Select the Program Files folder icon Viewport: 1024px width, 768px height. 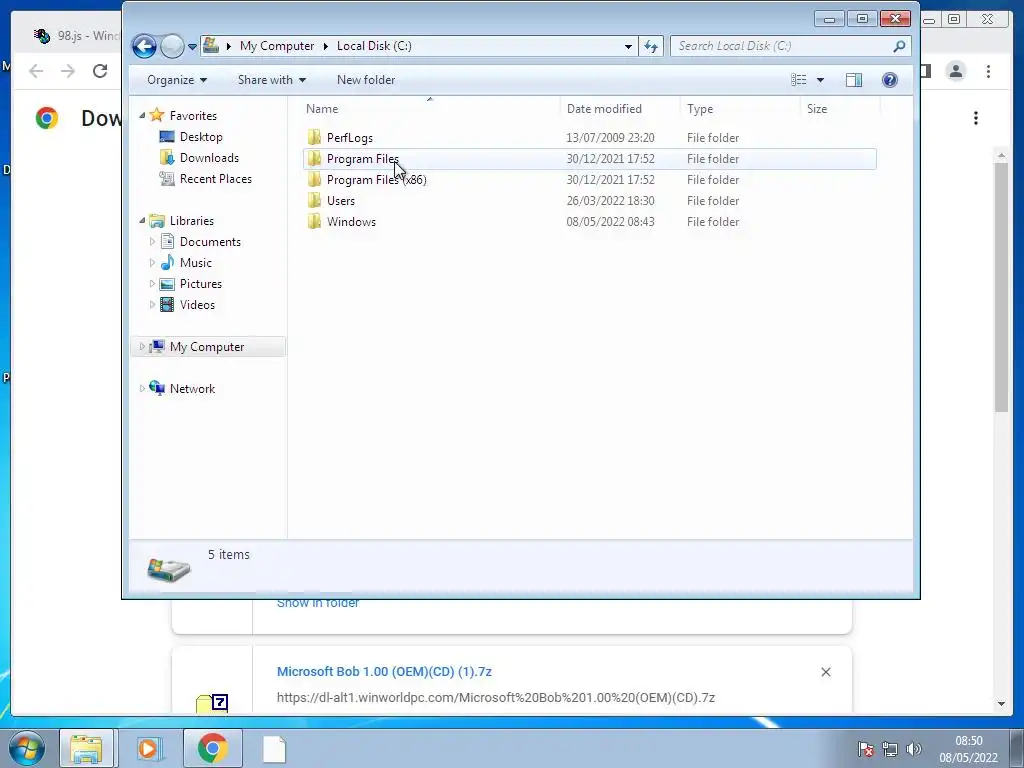[x=314, y=159]
